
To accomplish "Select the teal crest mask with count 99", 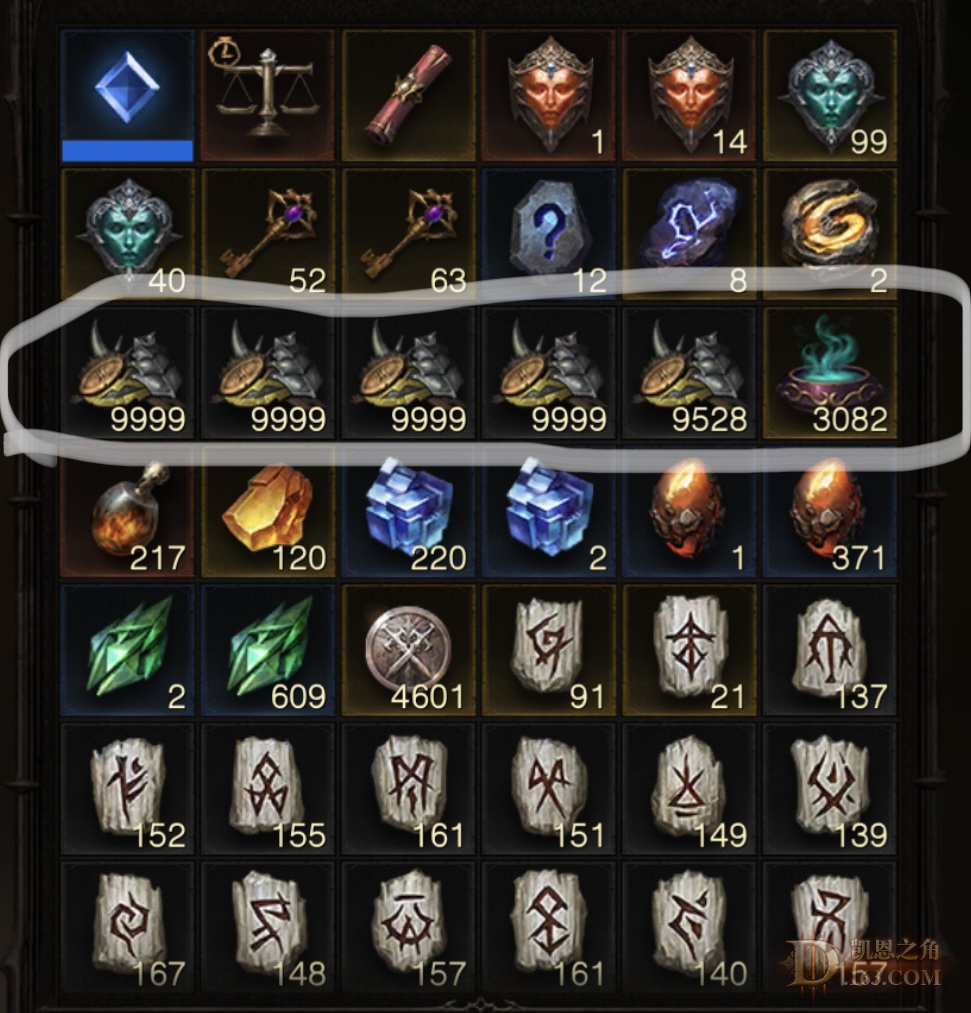I will click(830, 96).
